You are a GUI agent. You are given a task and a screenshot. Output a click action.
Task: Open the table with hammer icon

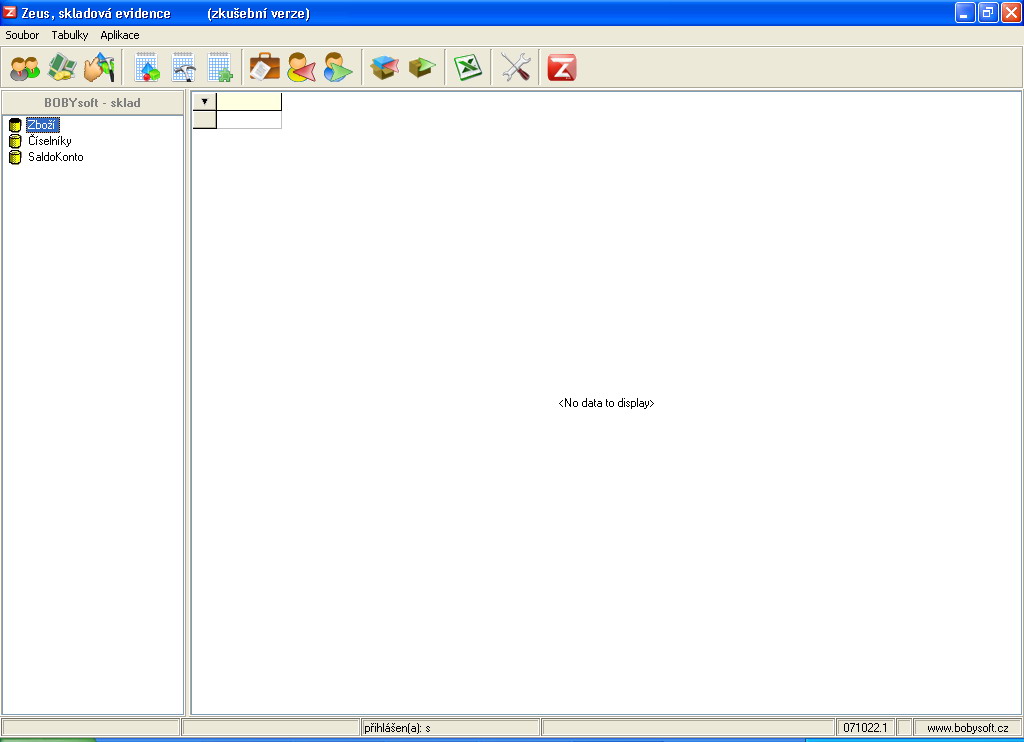tap(184, 67)
